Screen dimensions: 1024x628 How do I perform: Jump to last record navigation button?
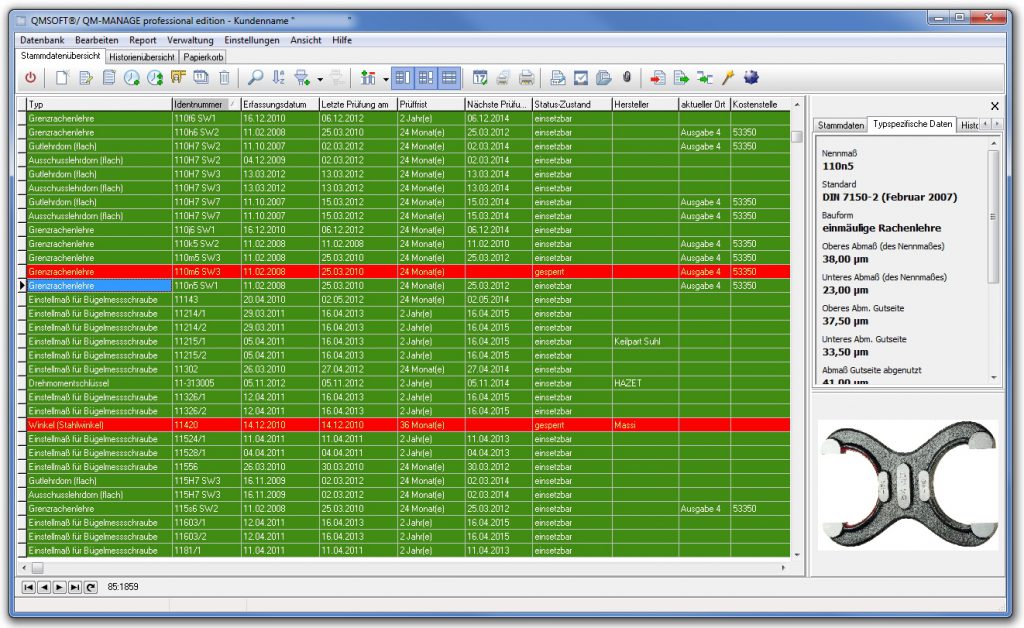[x=75, y=587]
